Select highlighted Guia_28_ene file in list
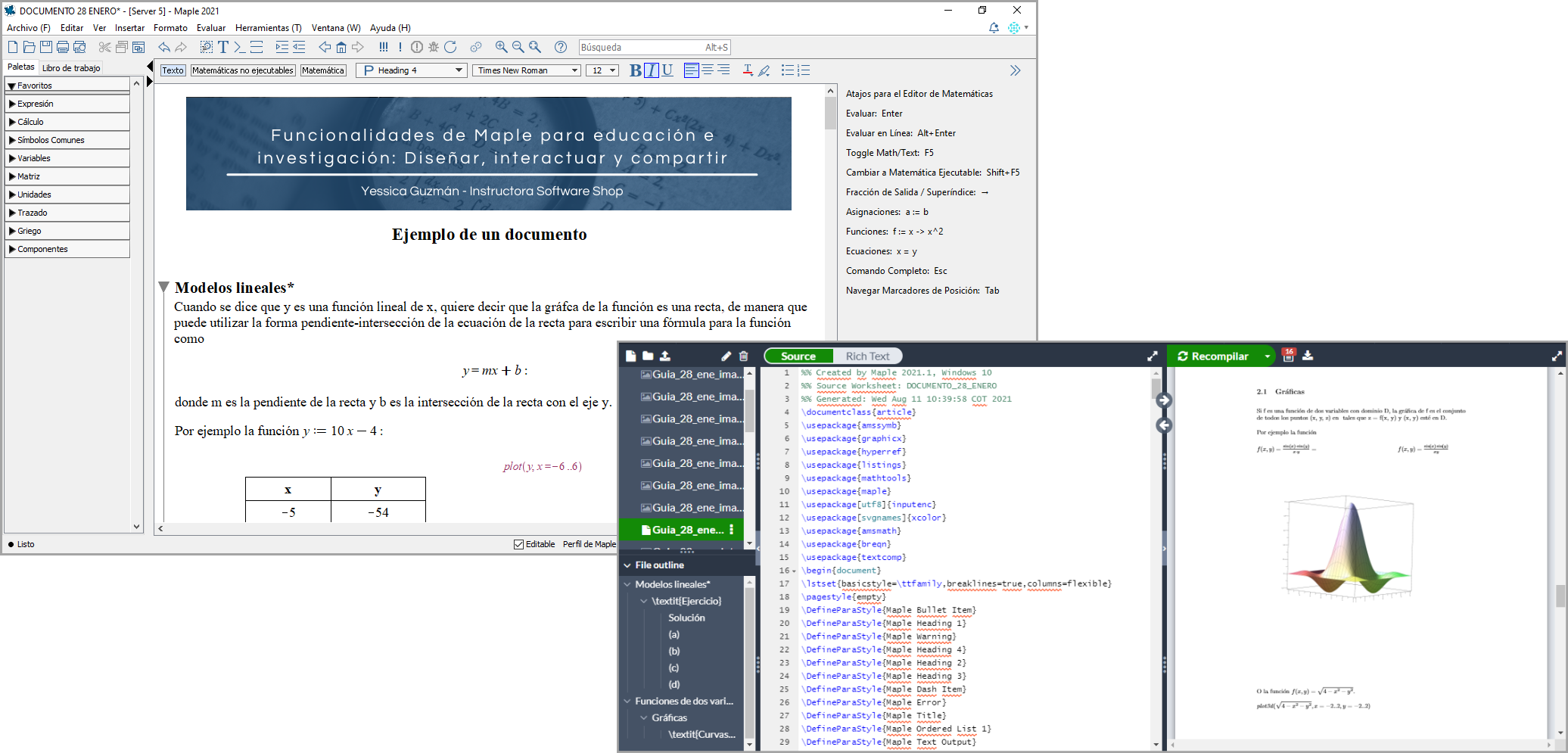The height and width of the screenshot is (753, 1568). click(681, 530)
